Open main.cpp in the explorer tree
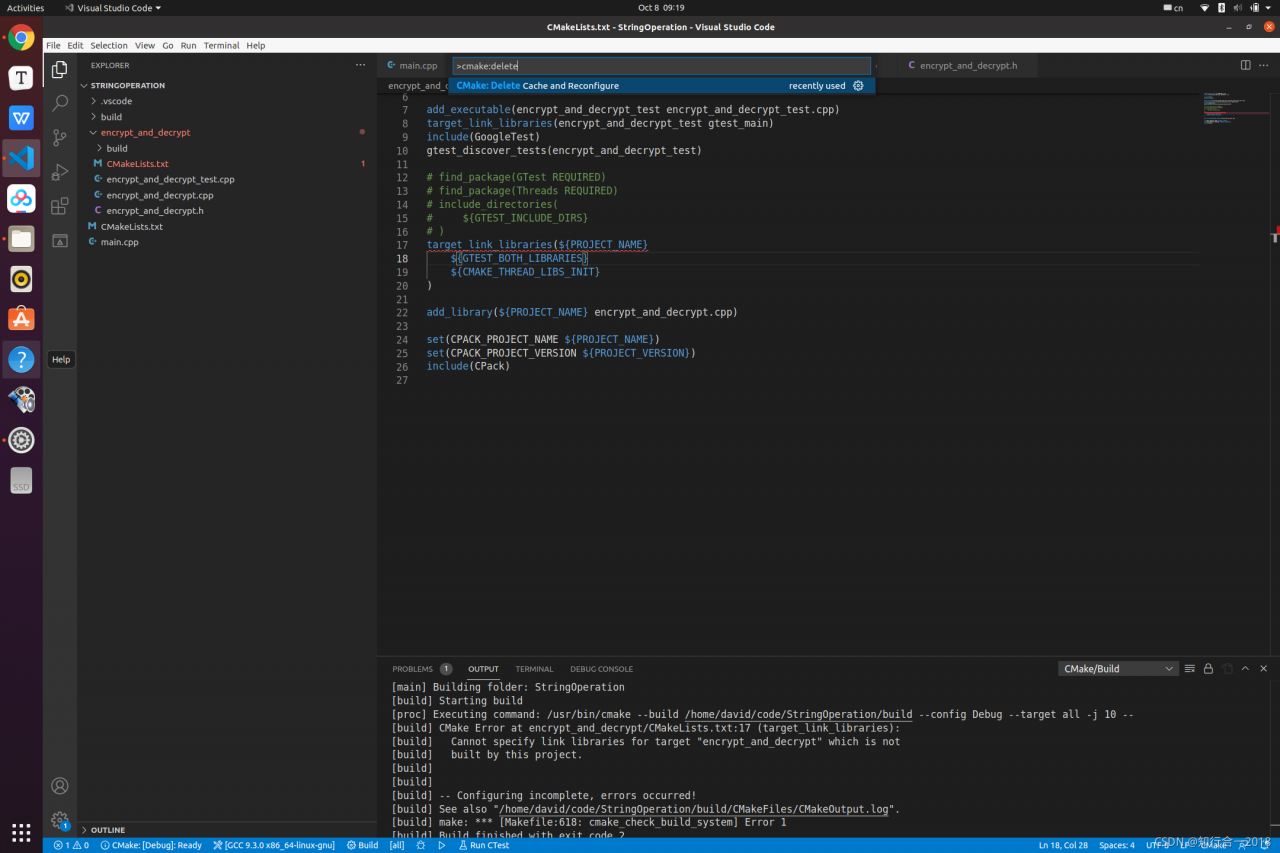Screen dimensions: 1280x853 click(x=119, y=242)
